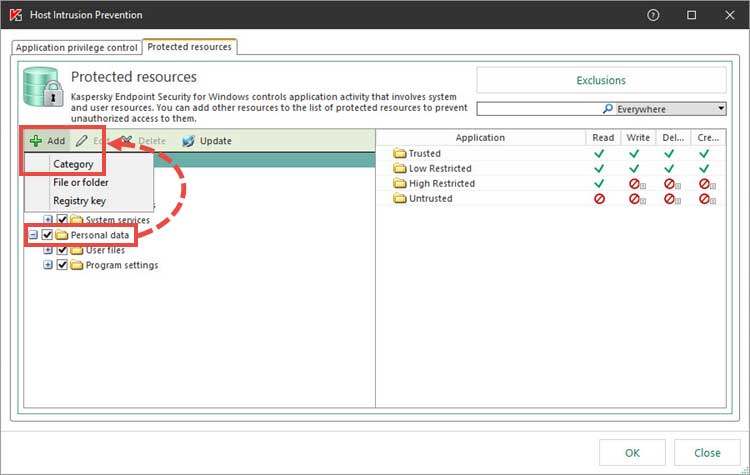Uncheck the Personal data checkbox
The height and width of the screenshot is (475, 750).
tap(47, 235)
